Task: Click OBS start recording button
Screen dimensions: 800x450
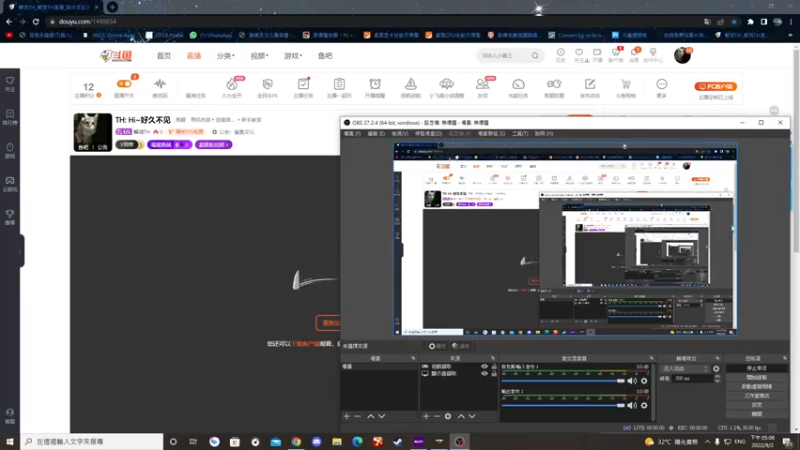Action: click(756, 378)
